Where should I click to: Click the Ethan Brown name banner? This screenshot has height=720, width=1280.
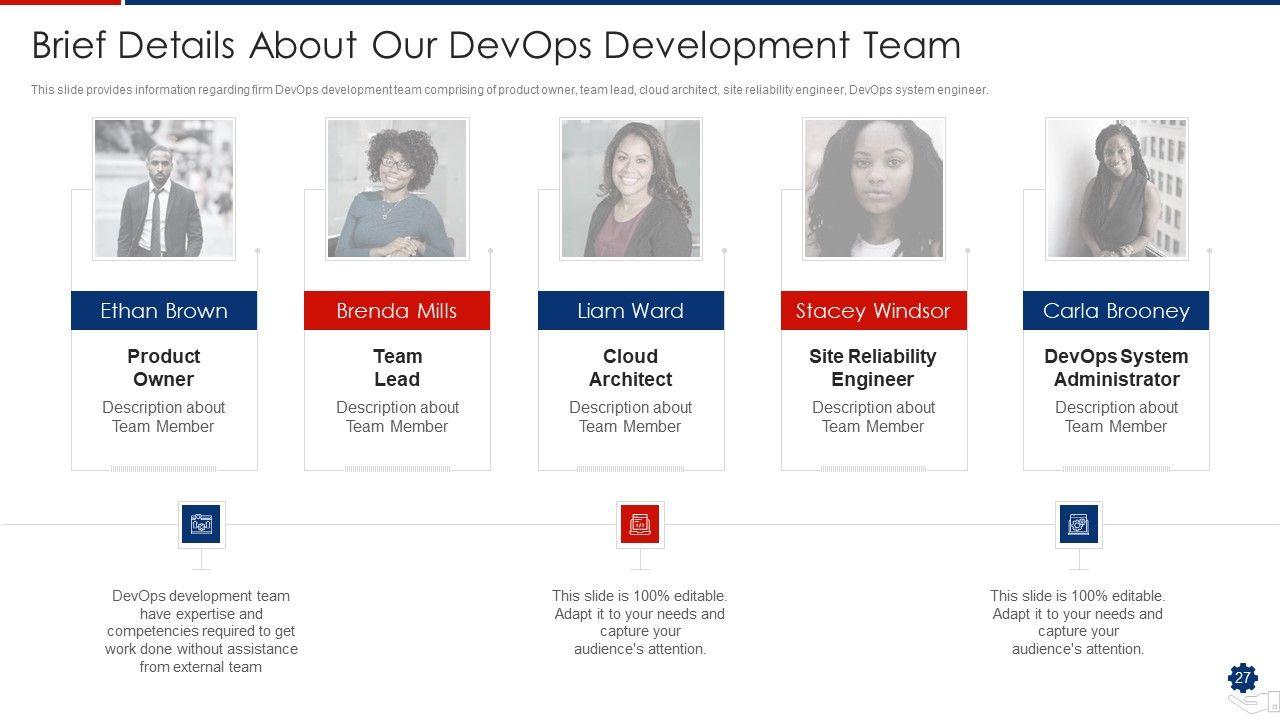[164, 311]
